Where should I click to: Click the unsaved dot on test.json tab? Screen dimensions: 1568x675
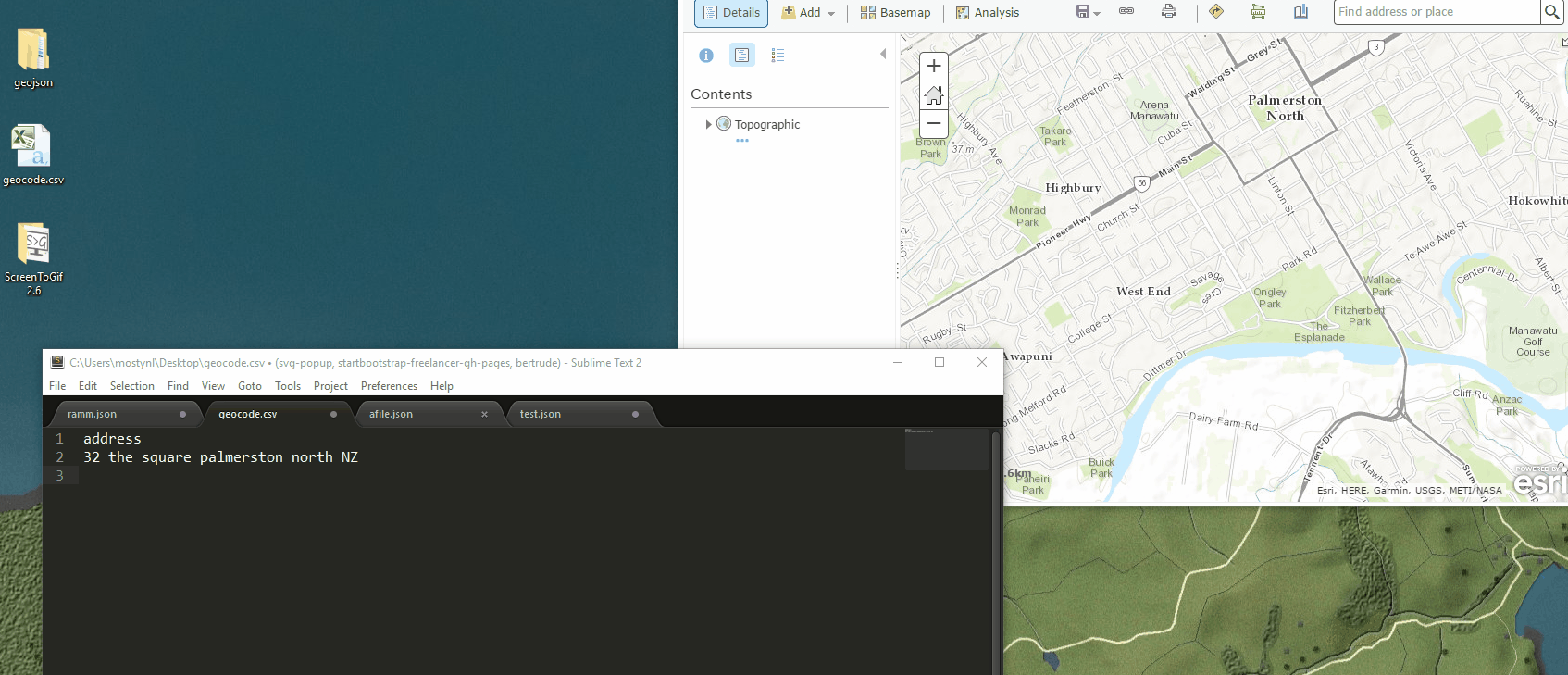tap(635, 414)
